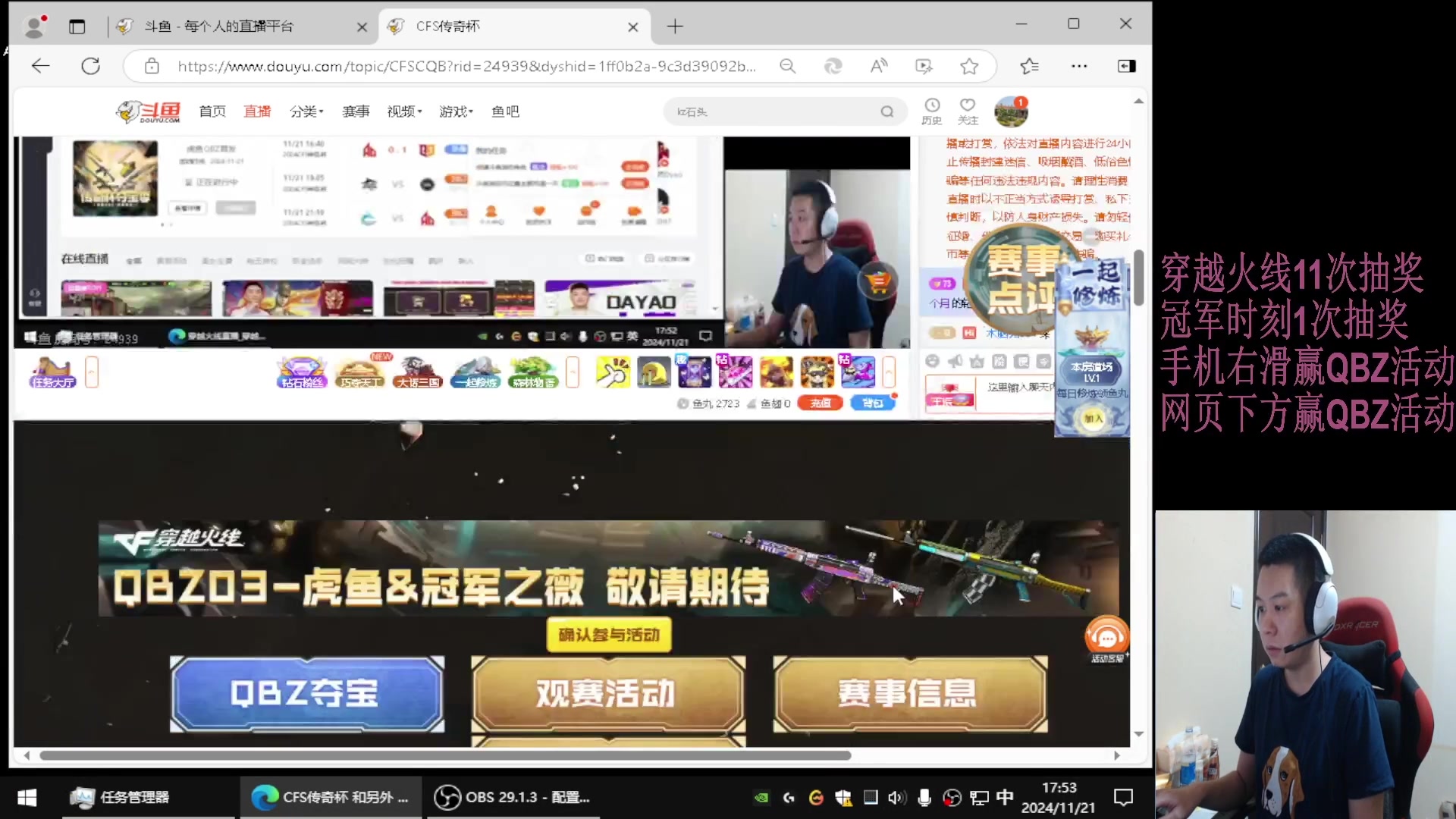Image resolution: width=1456 pixels, height=819 pixels.
Task: Click the horizontal scrollbar of the page
Action: [x=445, y=755]
